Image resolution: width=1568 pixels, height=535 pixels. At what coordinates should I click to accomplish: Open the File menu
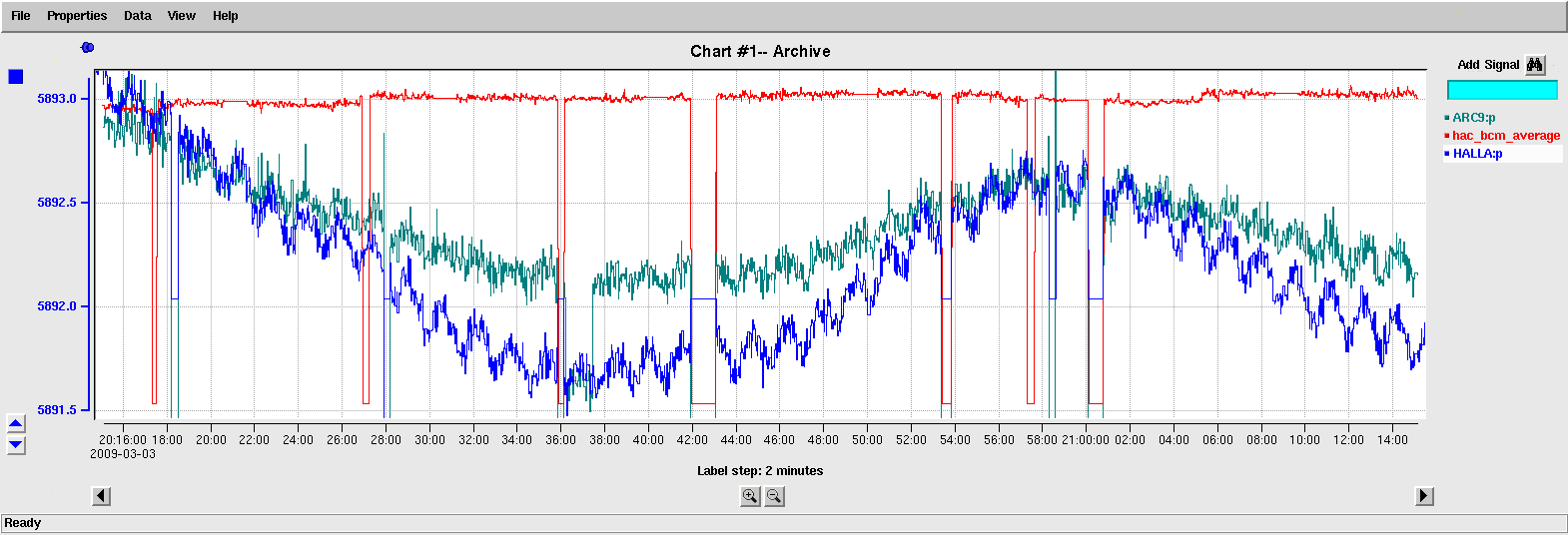point(21,16)
